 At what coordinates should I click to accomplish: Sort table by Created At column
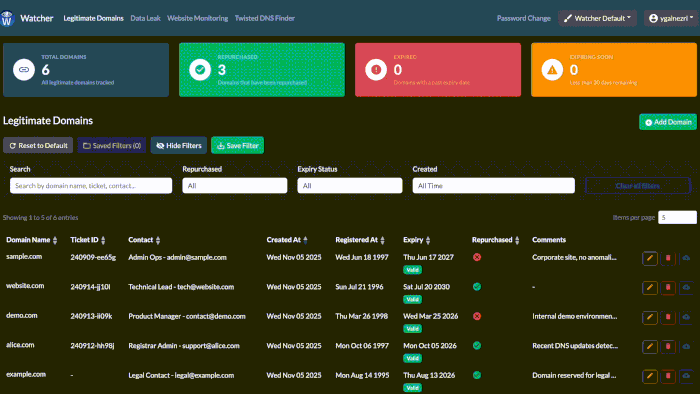pyautogui.click(x=287, y=240)
